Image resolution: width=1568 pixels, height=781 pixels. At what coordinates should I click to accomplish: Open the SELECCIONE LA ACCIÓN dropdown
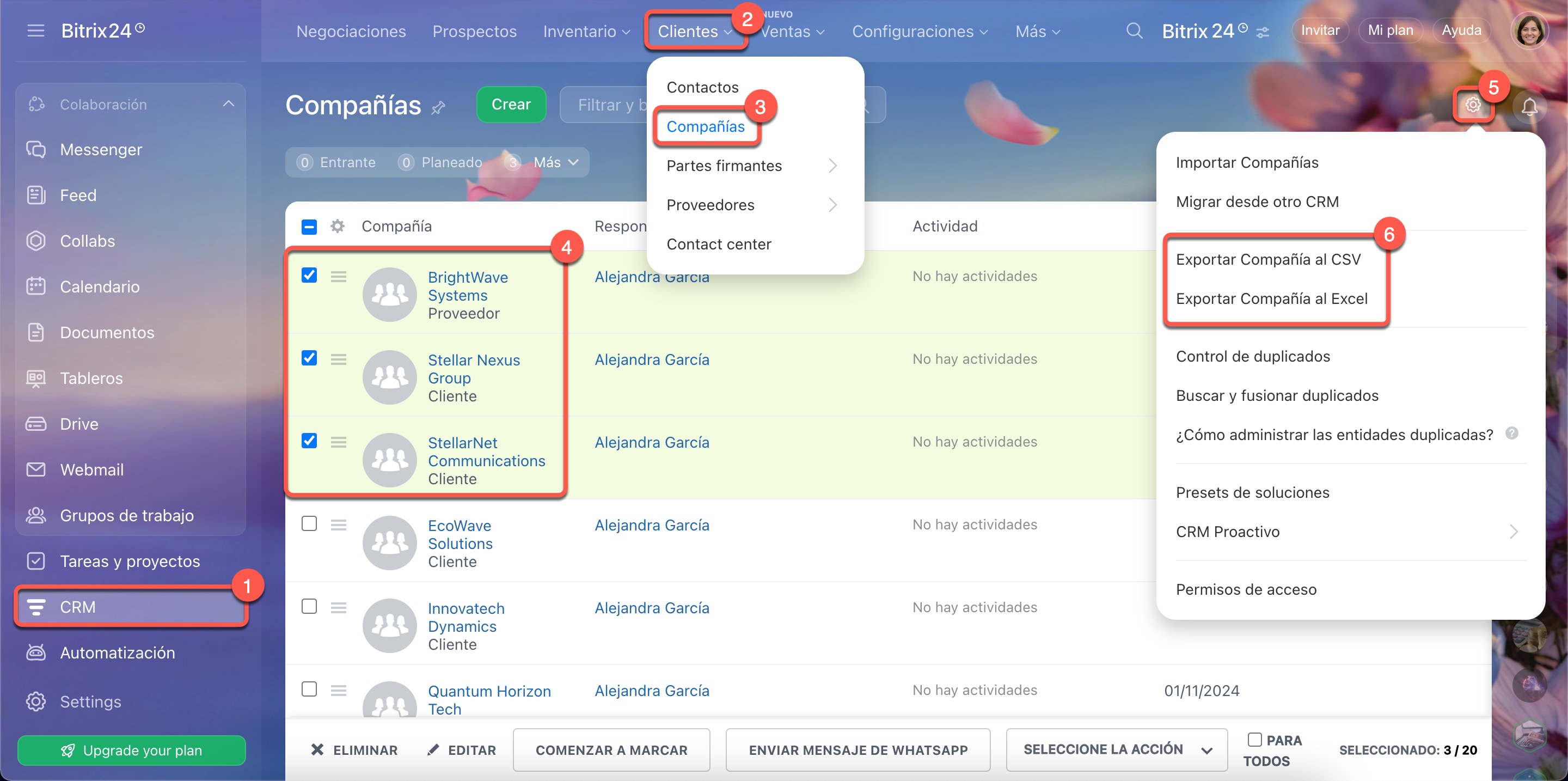[1116, 750]
